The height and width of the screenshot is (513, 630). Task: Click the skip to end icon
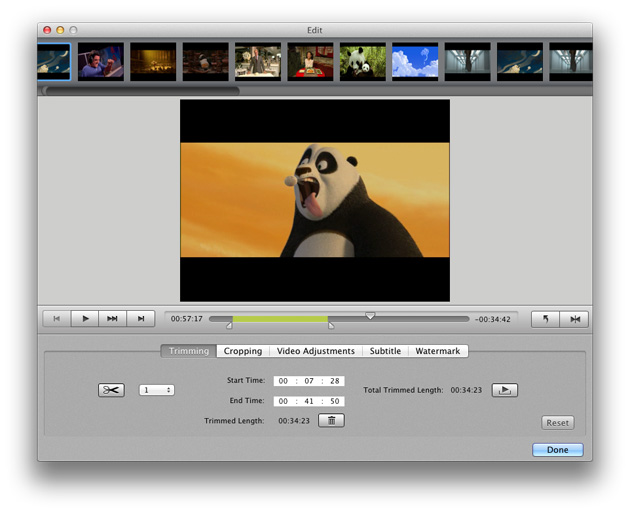coord(141,319)
